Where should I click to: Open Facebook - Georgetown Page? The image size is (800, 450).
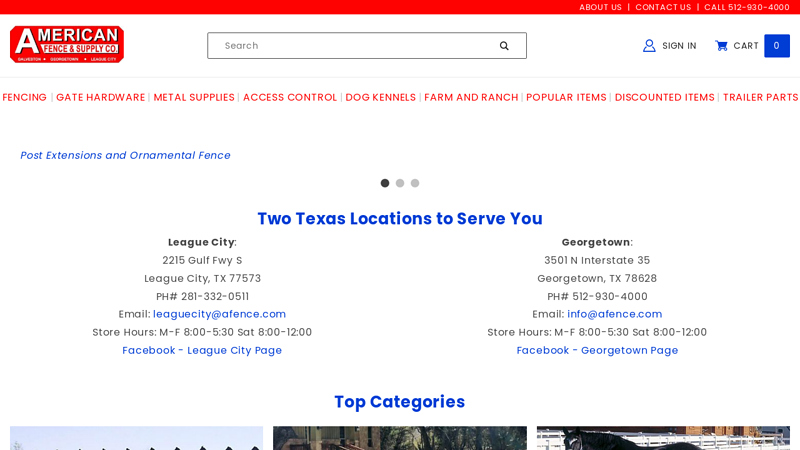[597, 351]
